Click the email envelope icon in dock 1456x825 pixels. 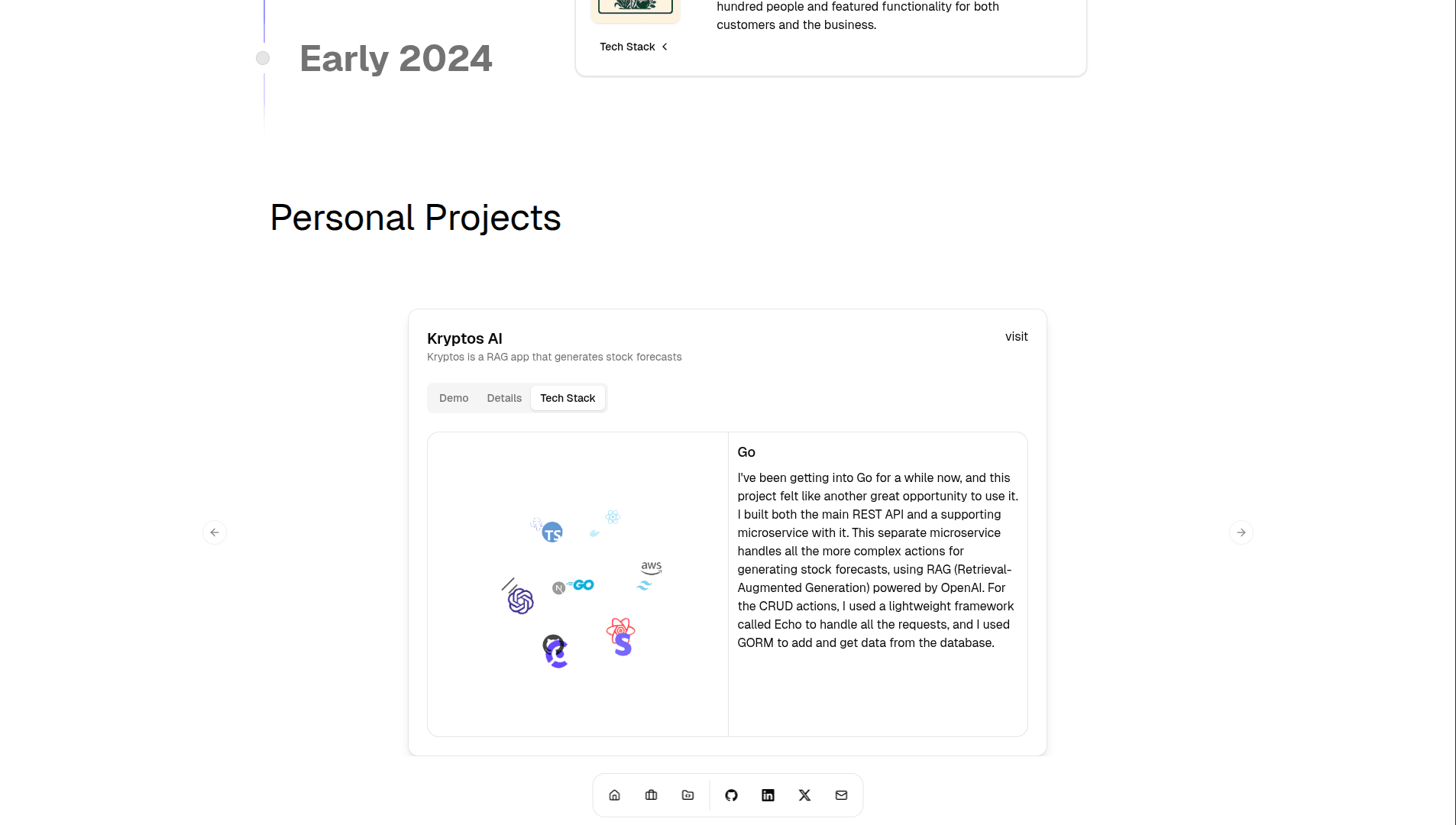coord(841,795)
